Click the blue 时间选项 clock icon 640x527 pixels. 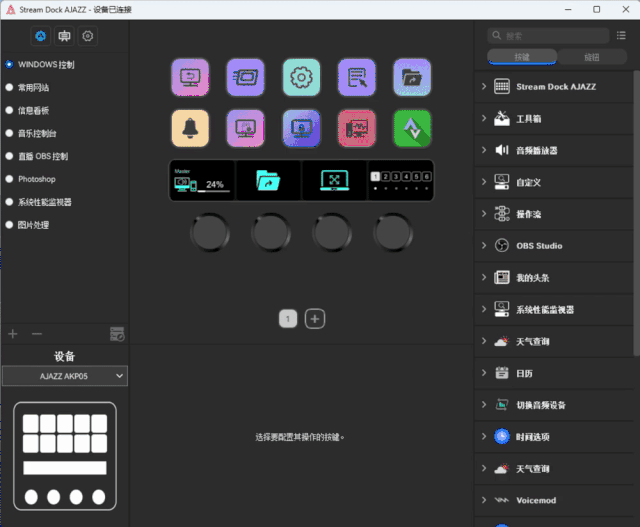(502, 437)
